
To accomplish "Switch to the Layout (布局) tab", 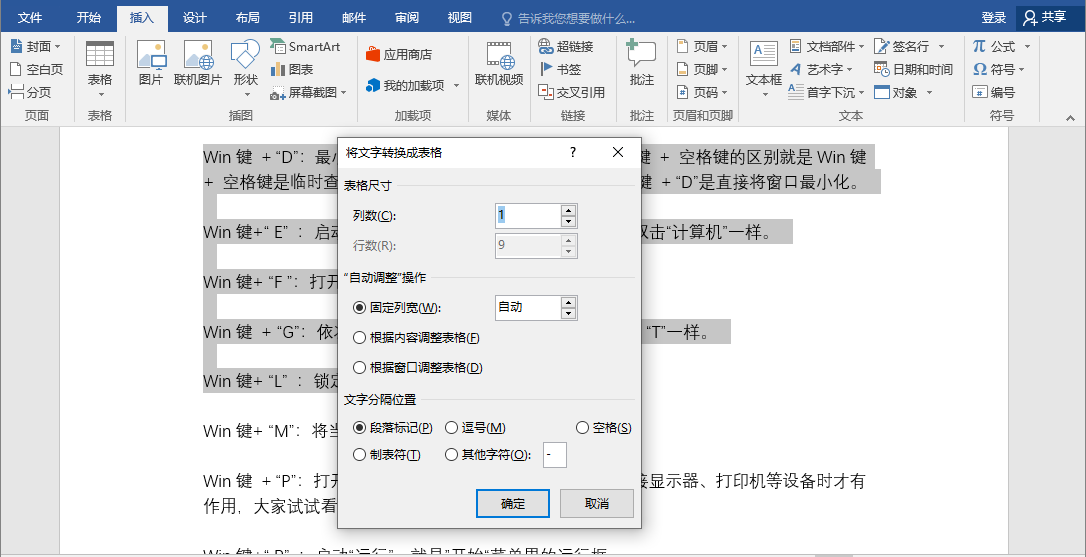I will (x=247, y=18).
